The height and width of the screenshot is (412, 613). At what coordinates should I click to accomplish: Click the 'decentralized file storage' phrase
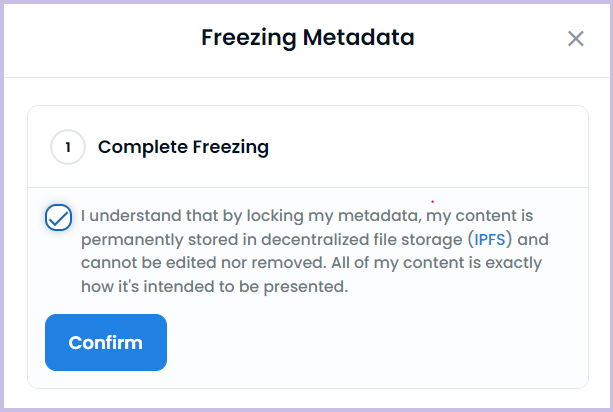coord(362,240)
